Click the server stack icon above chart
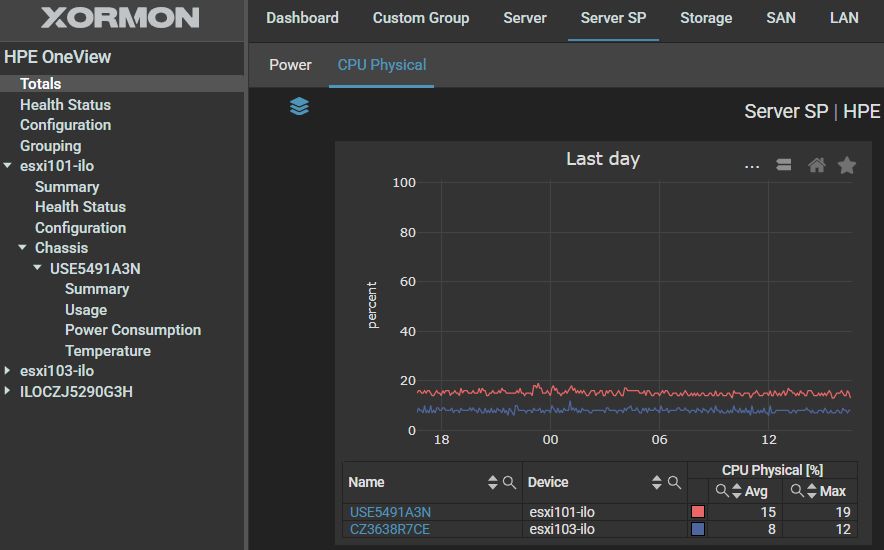Image resolution: width=884 pixels, height=550 pixels. coord(784,165)
